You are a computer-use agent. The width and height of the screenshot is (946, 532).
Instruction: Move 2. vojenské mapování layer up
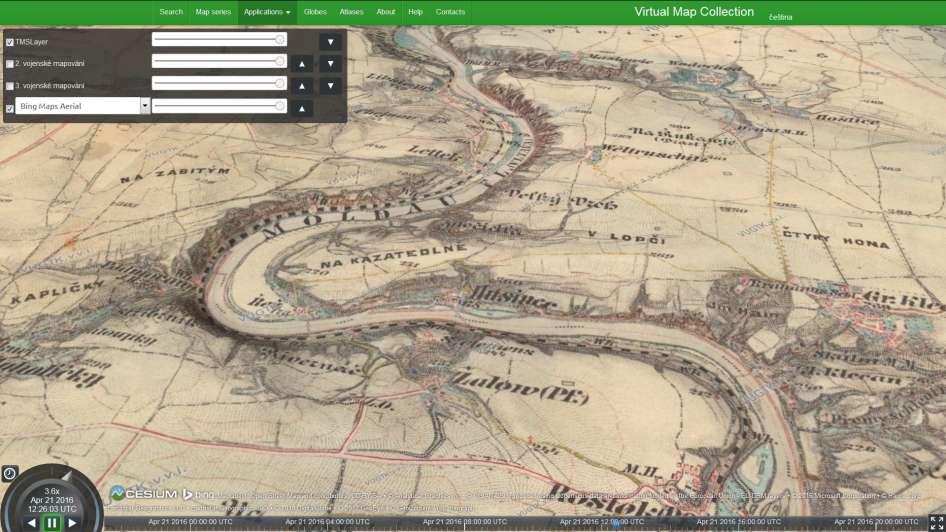[302, 64]
